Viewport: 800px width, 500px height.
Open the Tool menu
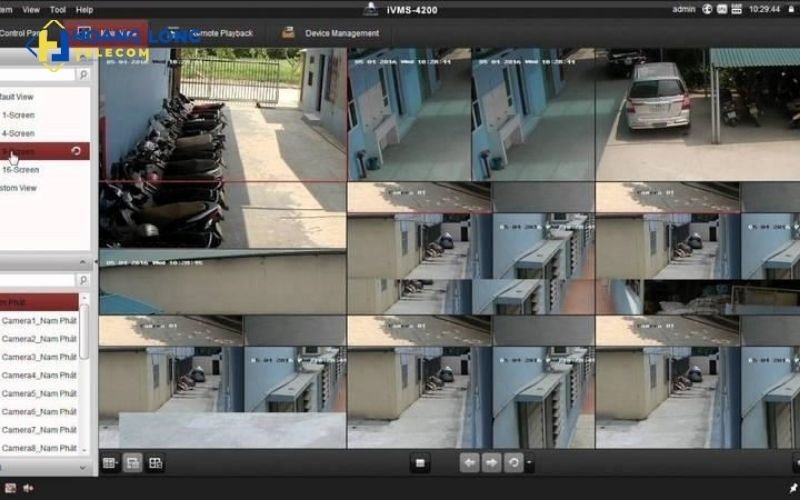(x=58, y=10)
